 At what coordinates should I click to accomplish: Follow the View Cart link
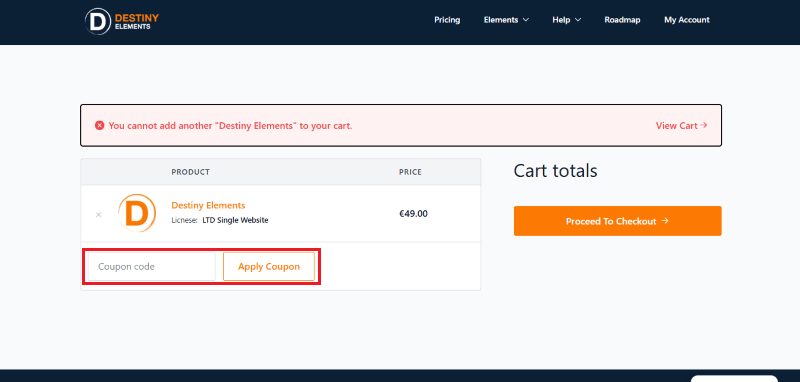681,125
